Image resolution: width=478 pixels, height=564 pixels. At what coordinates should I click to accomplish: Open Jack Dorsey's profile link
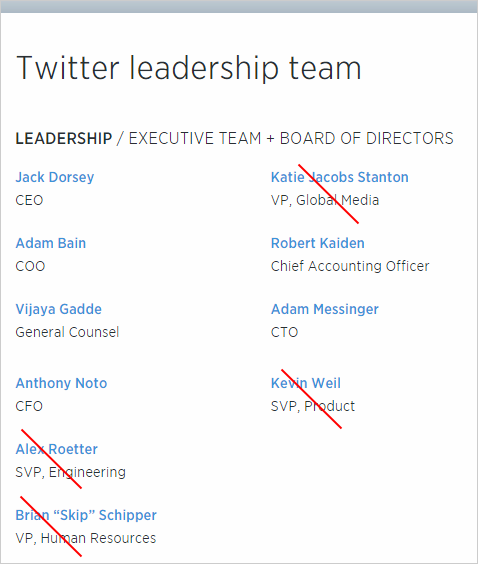click(55, 177)
